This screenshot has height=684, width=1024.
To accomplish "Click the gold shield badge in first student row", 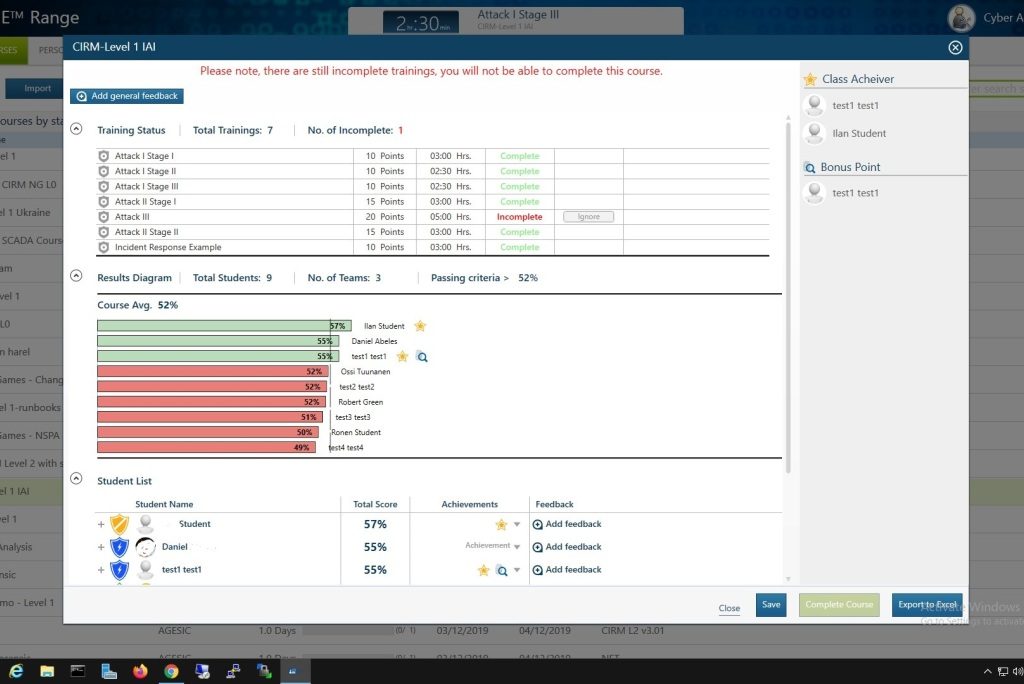I will coord(119,524).
